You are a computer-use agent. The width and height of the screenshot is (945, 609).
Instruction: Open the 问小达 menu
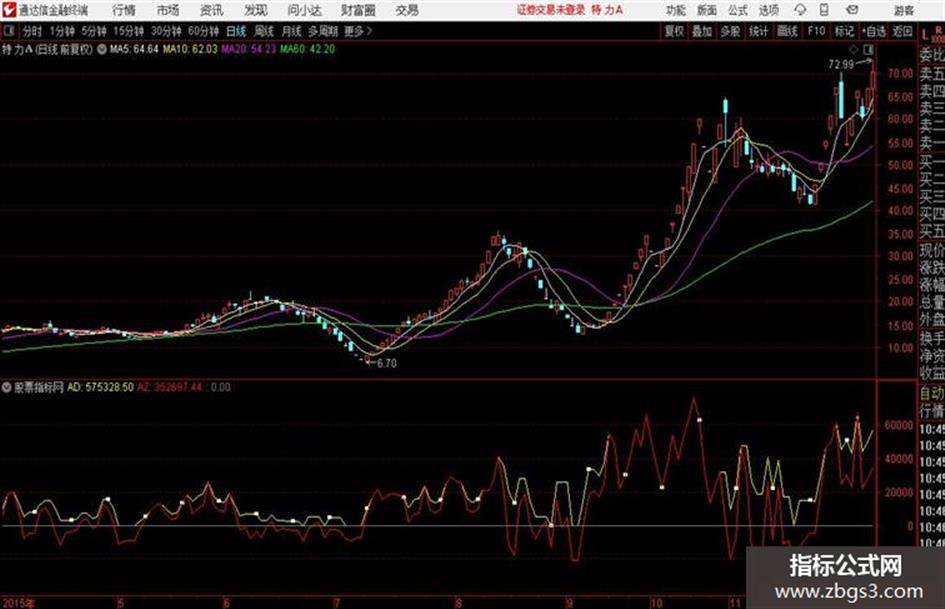coord(304,10)
